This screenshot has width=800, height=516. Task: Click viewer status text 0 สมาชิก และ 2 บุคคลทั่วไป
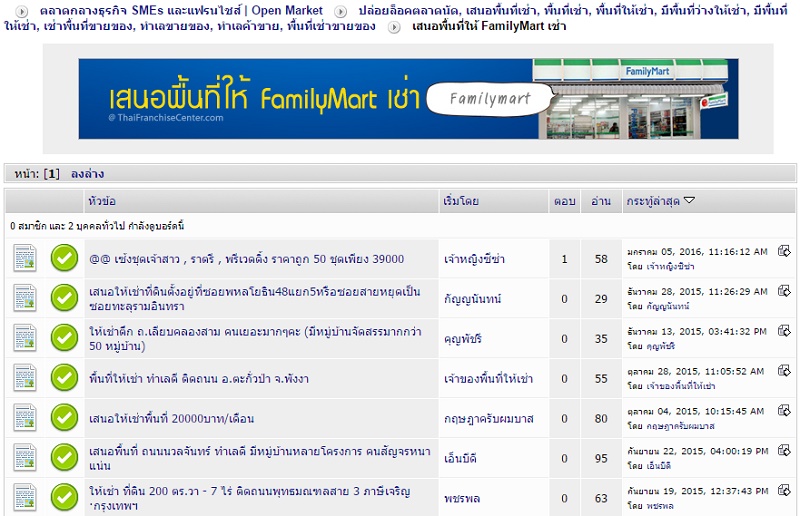[97, 226]
